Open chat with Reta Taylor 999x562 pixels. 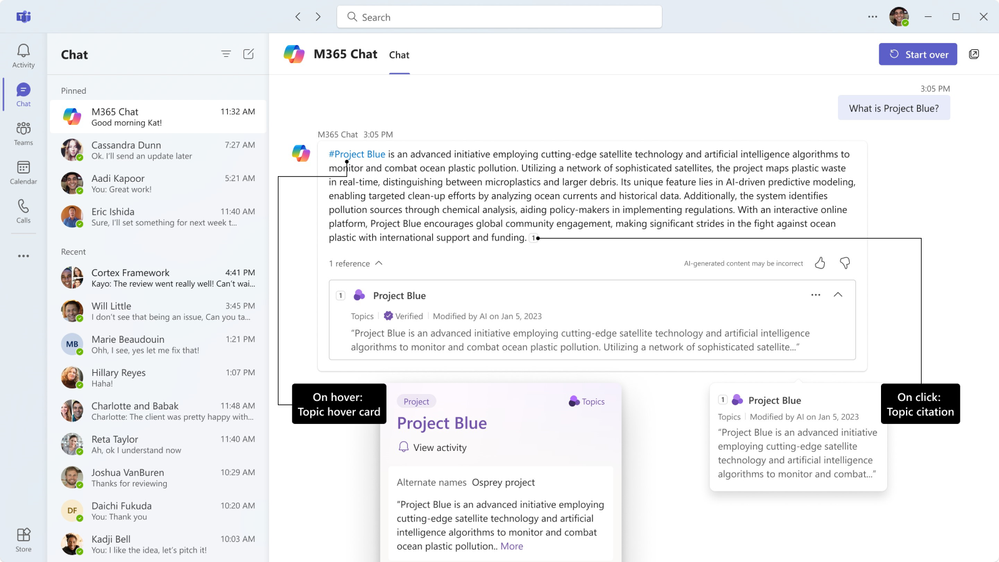pyautogui.click(x=158, y=444)
